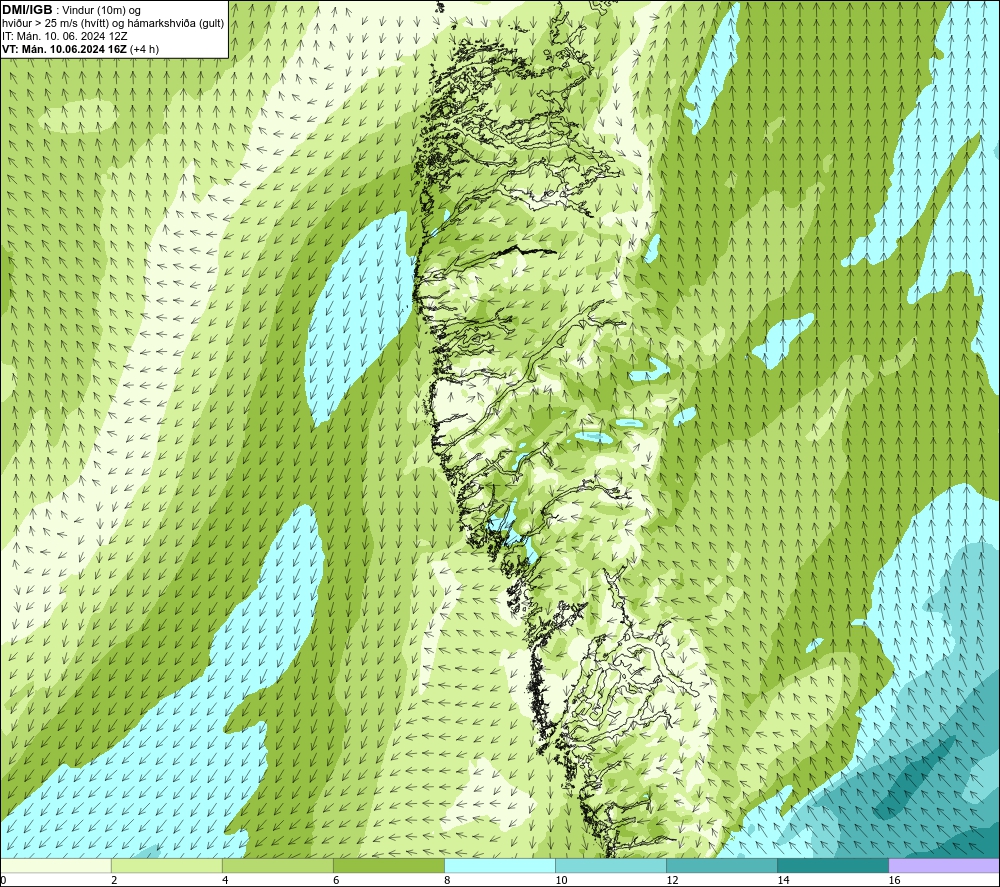This screenshot has width=1000, height=887.
Task: Click the legend swatch between 2 and 4
Action: pyautogui.click(x=166, y=865)
